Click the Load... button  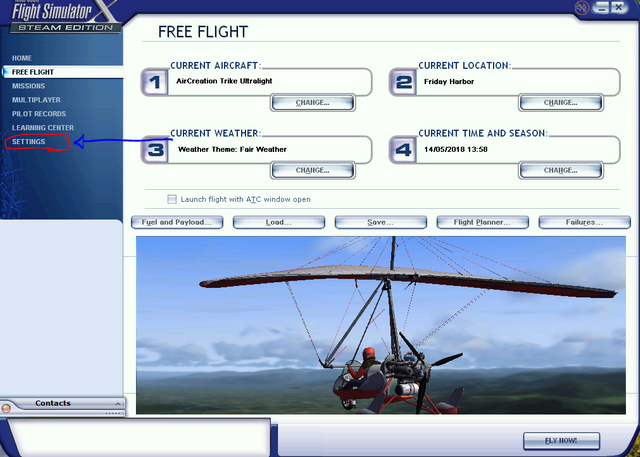pyautogui.click(x=279, y=222)
